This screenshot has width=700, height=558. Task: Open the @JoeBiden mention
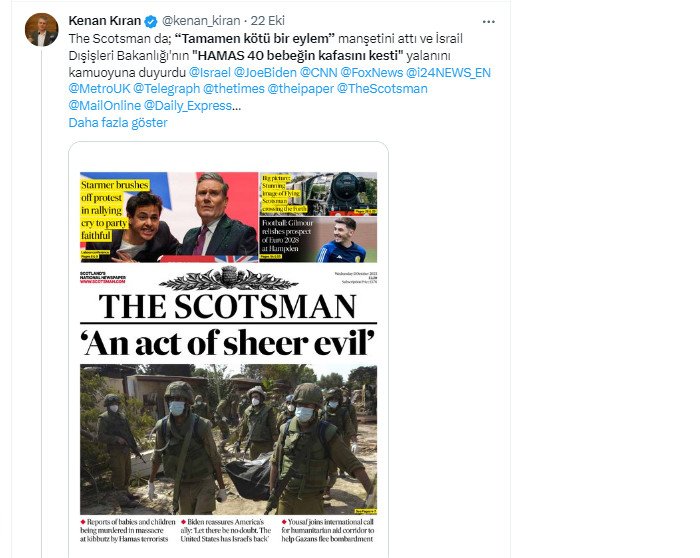point(265,73)
